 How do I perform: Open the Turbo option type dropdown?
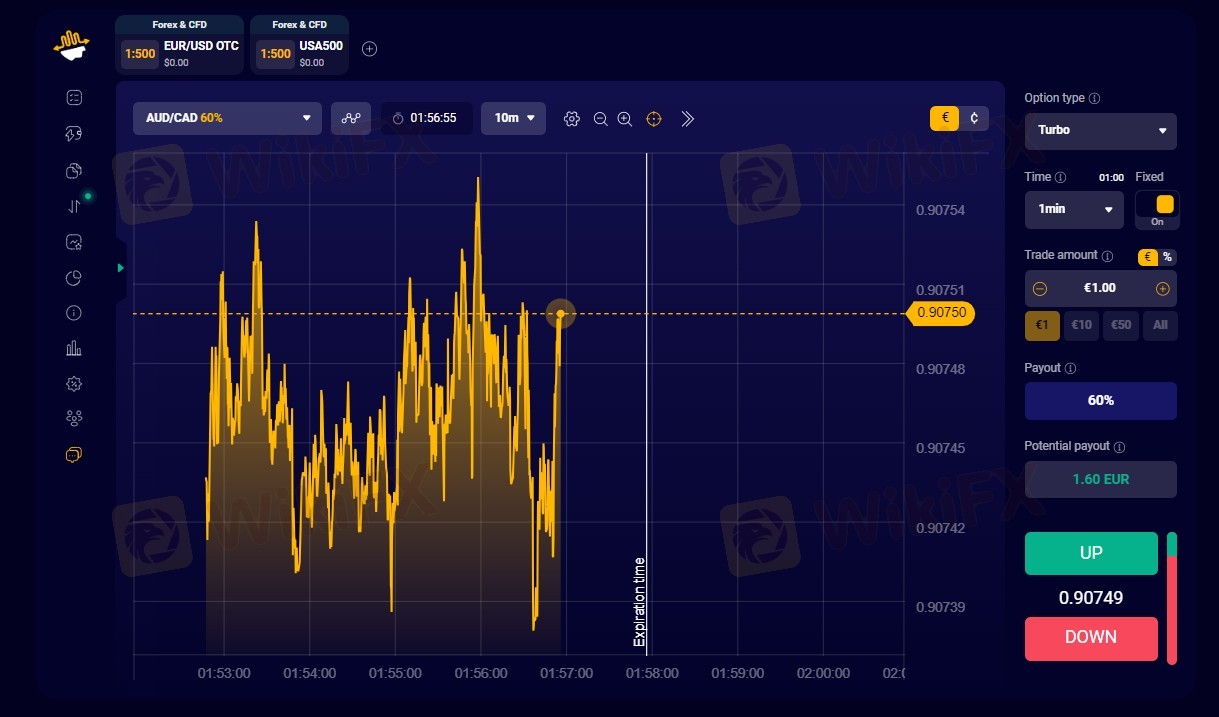click(1100, 131)
